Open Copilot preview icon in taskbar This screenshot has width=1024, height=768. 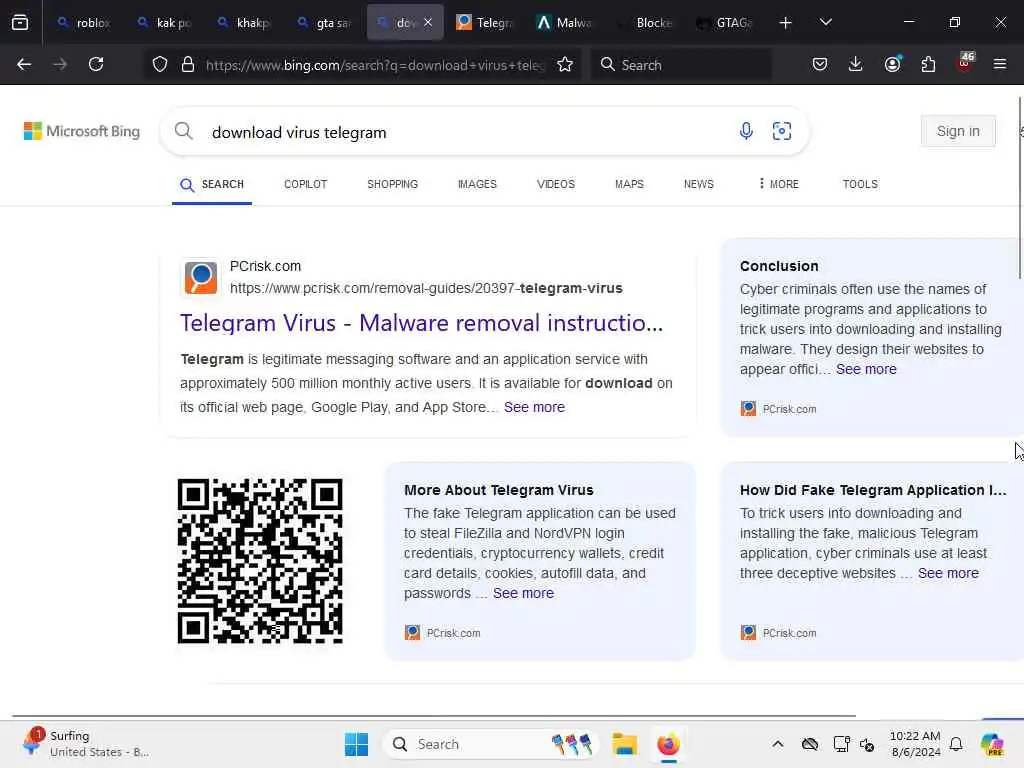[x=992, y=744]
